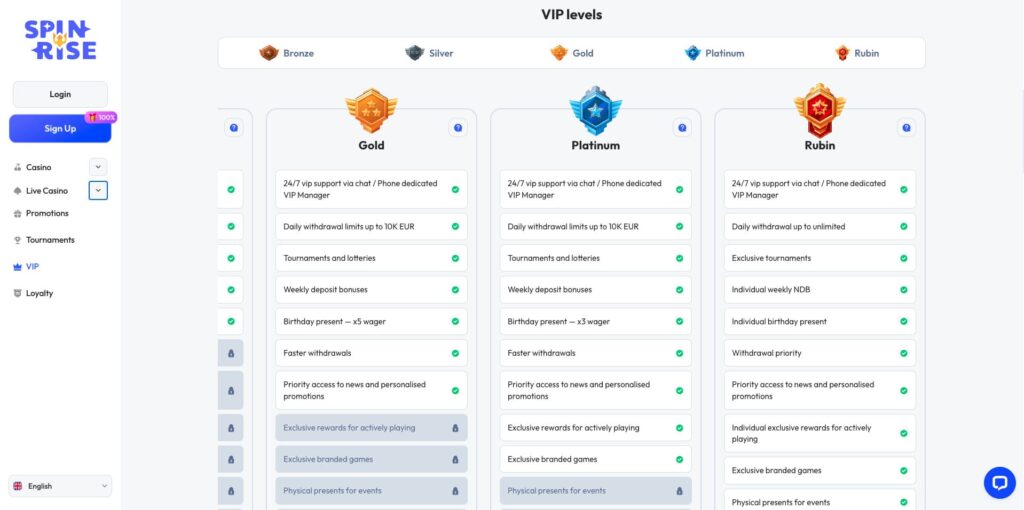Click the checkmark beside Gold's Faster withdrawals
Viewport: 1024px width, 510px height.
click(455, 353)
